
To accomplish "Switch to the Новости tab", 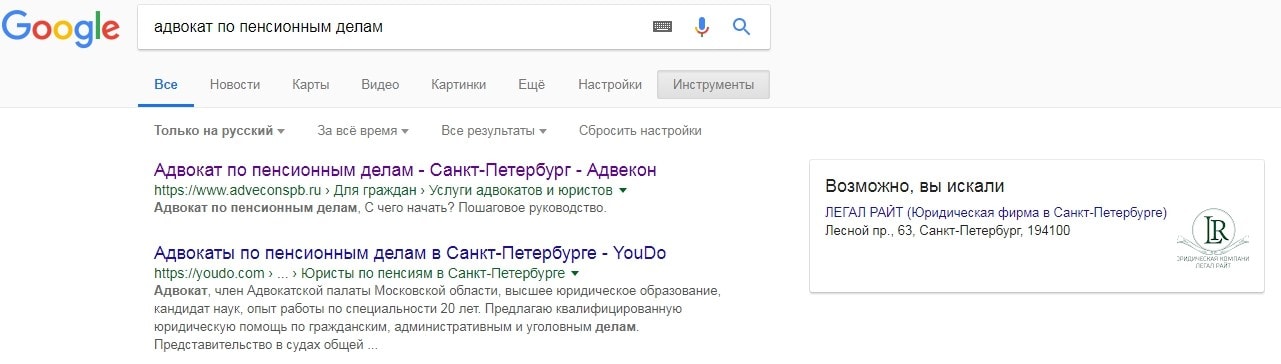I will point(235,85).
